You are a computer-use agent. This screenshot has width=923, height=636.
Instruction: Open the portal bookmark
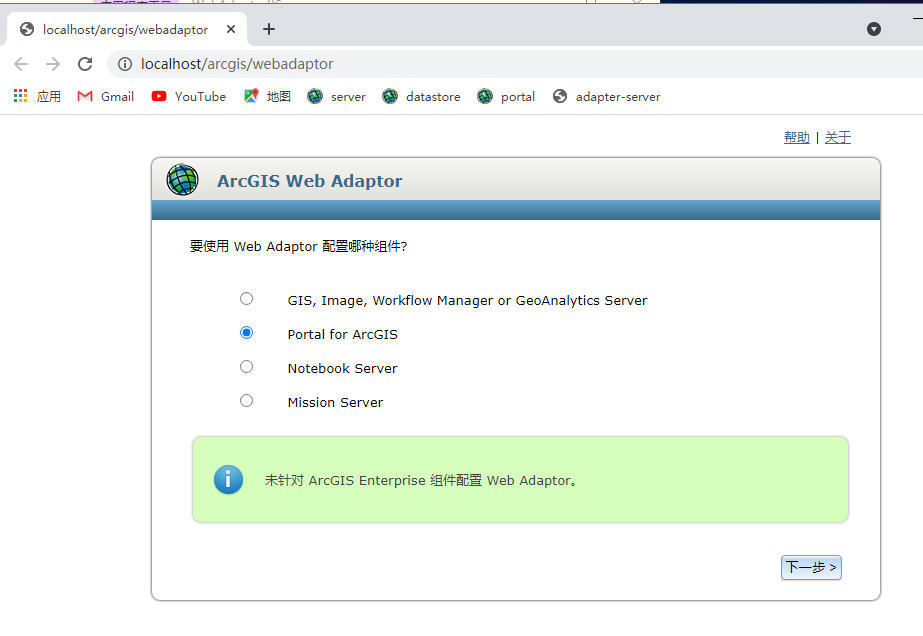click(506, 96)
